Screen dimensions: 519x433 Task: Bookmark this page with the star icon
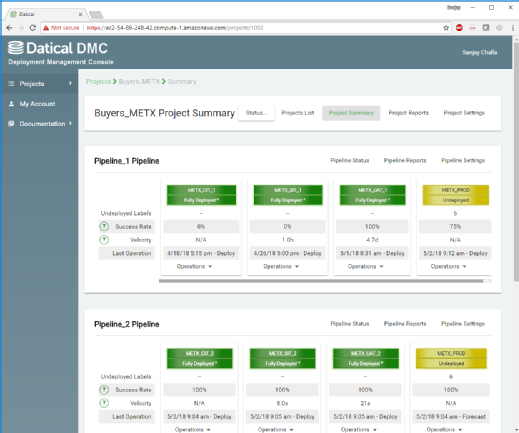pyautogui.click(x=446, y=28)
